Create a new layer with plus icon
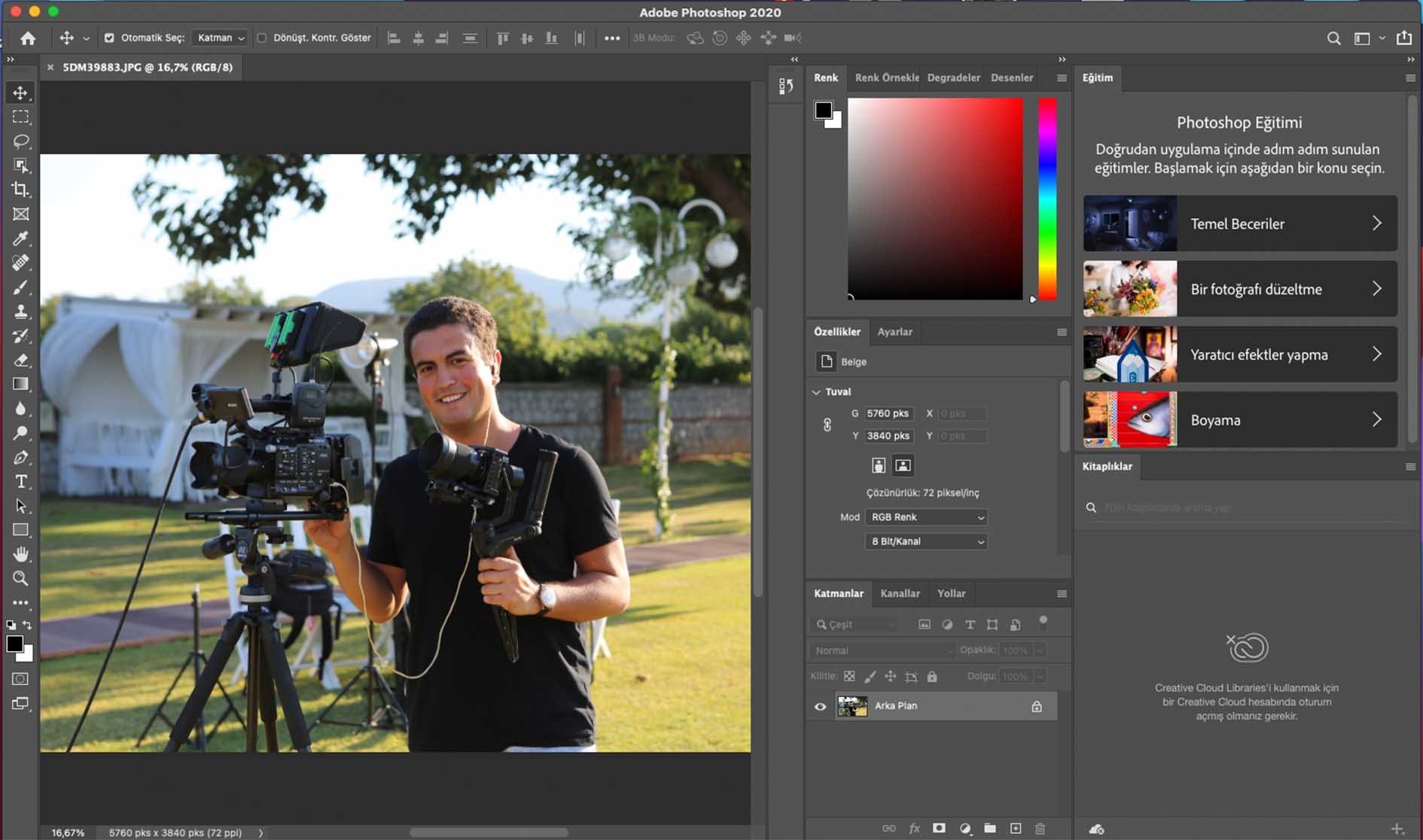 pyautogui.click(x=1015, y=828)
